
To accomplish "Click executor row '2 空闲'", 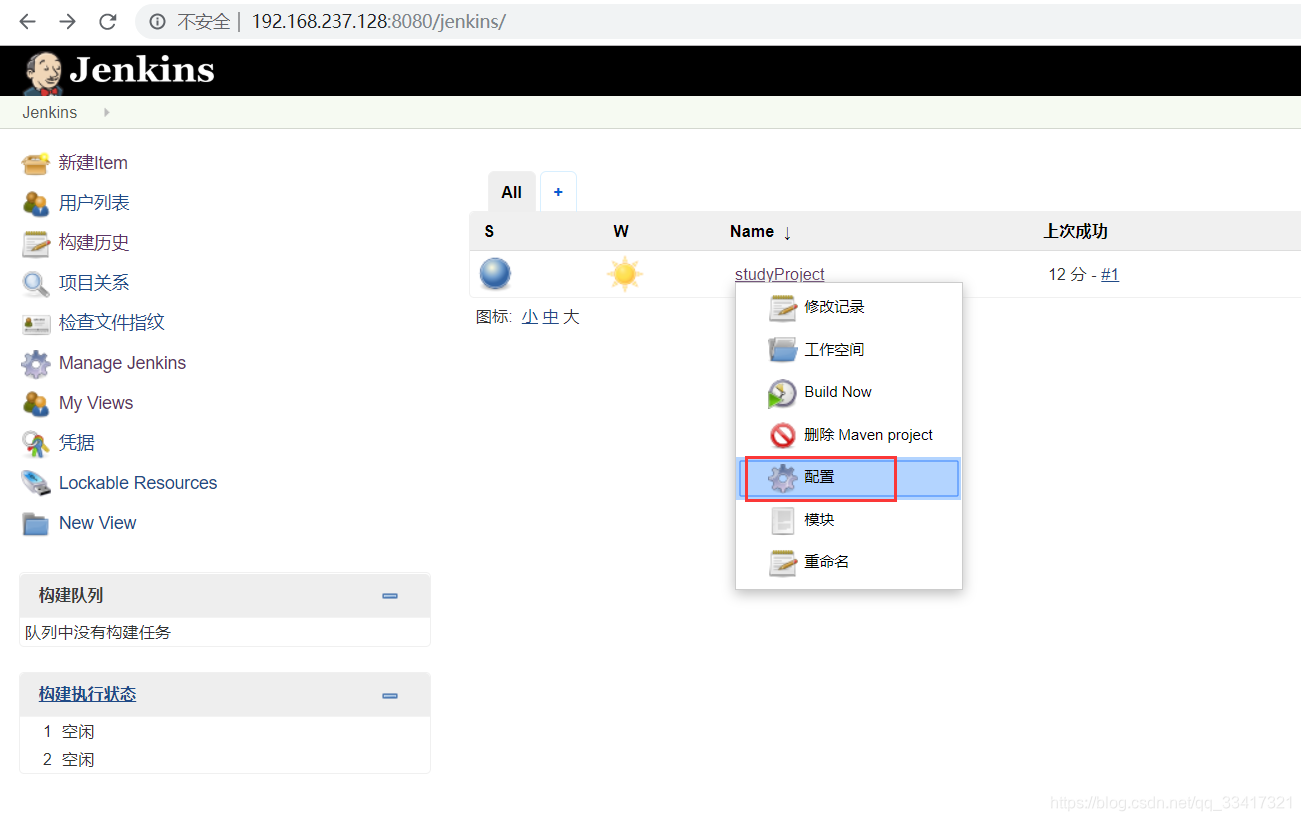I will pyautogui.click(x=68, y=760).
